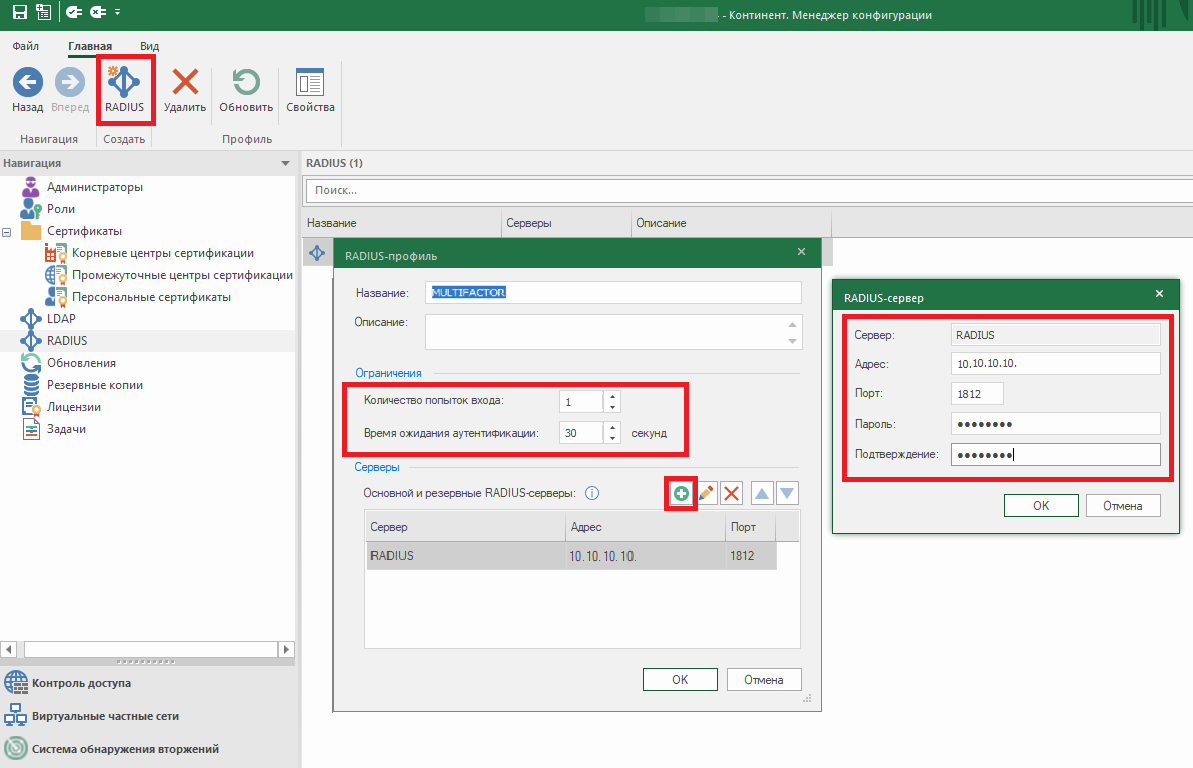Open the Навигация panel dropdown arrow
Image resolution: width=1193 pixels, height=768 pixels.
click(285, 163)
